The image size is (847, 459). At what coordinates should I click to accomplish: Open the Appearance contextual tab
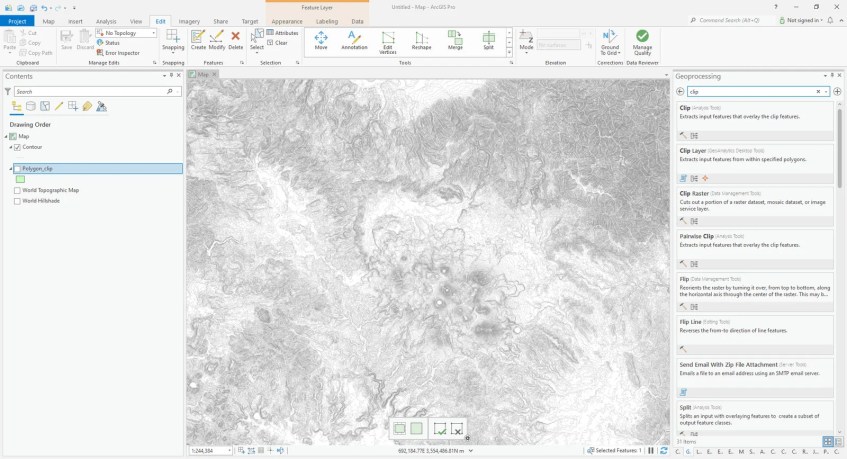click(x=287, y=21)
